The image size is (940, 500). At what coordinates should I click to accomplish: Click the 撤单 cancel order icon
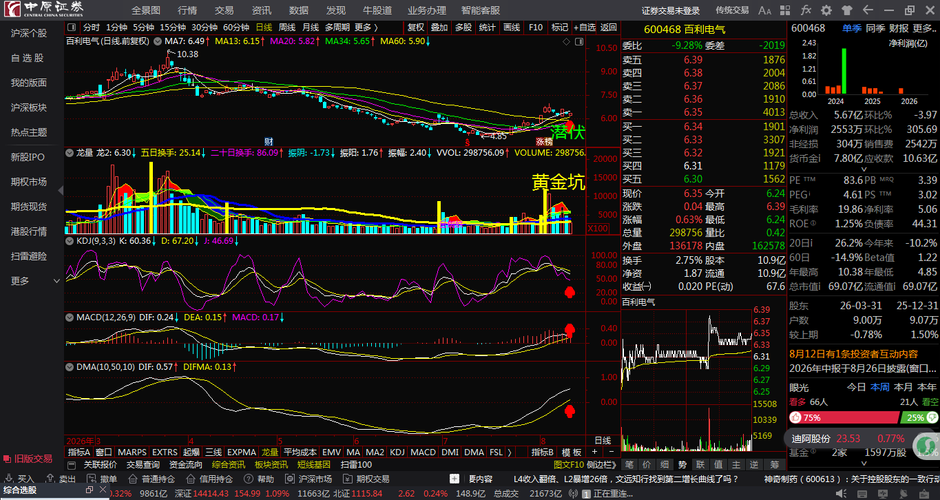90,479
